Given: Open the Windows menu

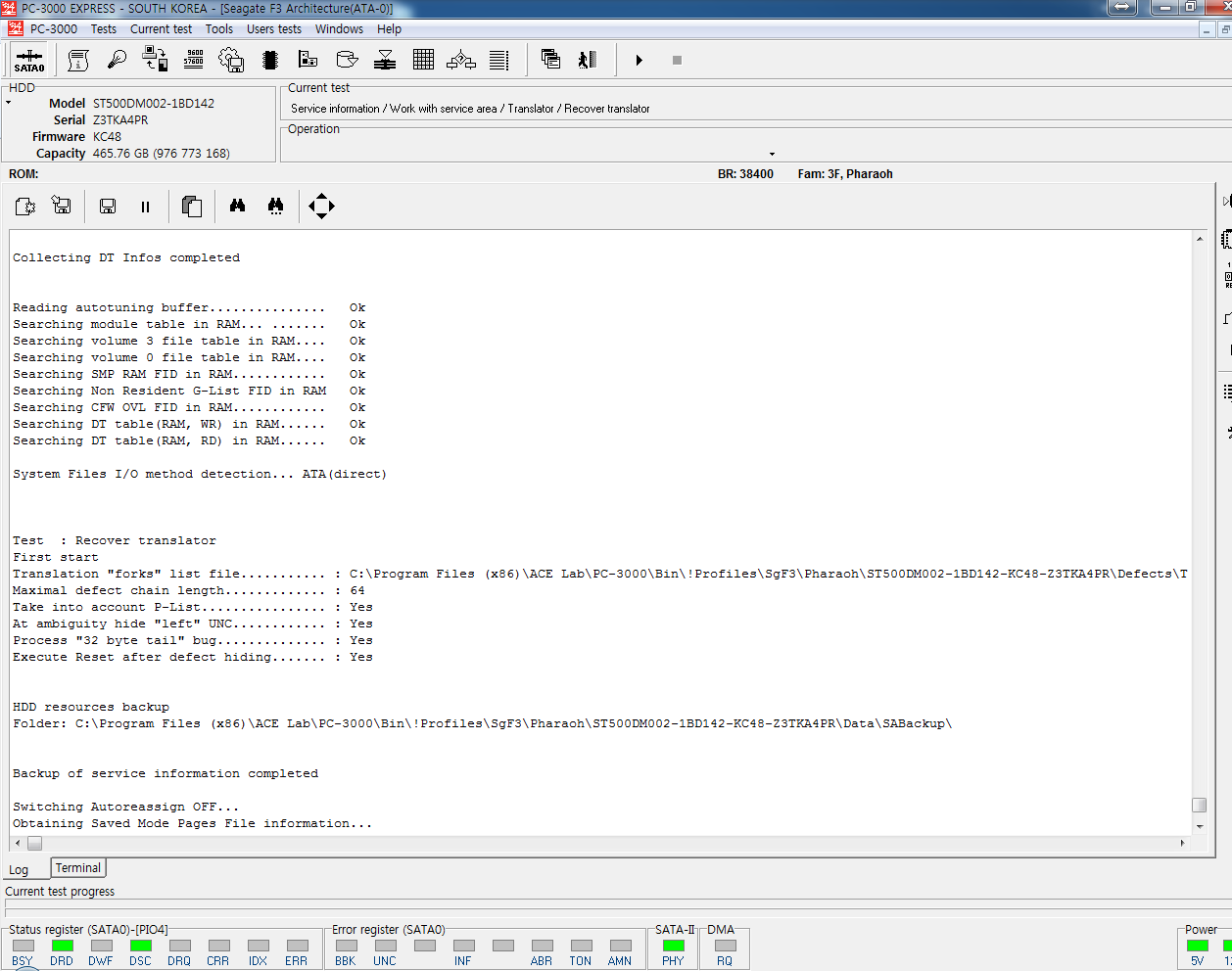Looking at the screenshot, I should pyautogui.click(x=339, y=29).
